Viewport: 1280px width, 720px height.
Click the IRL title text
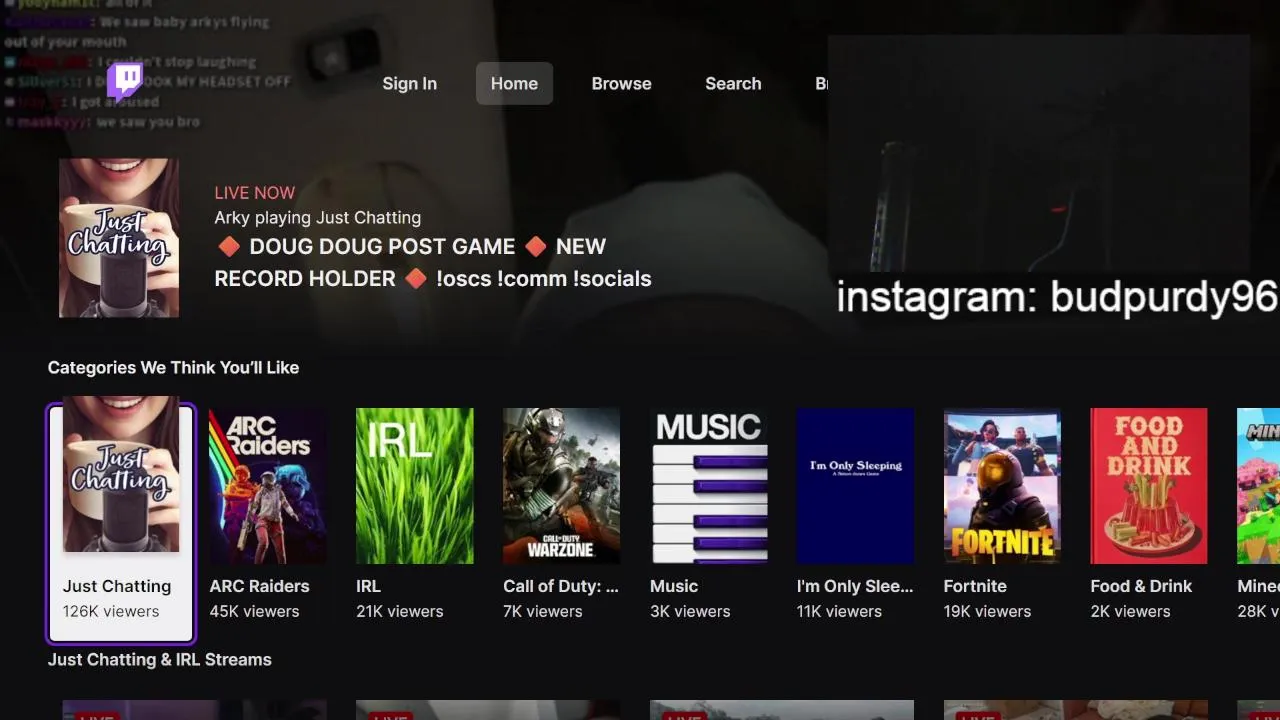(368, 586)
